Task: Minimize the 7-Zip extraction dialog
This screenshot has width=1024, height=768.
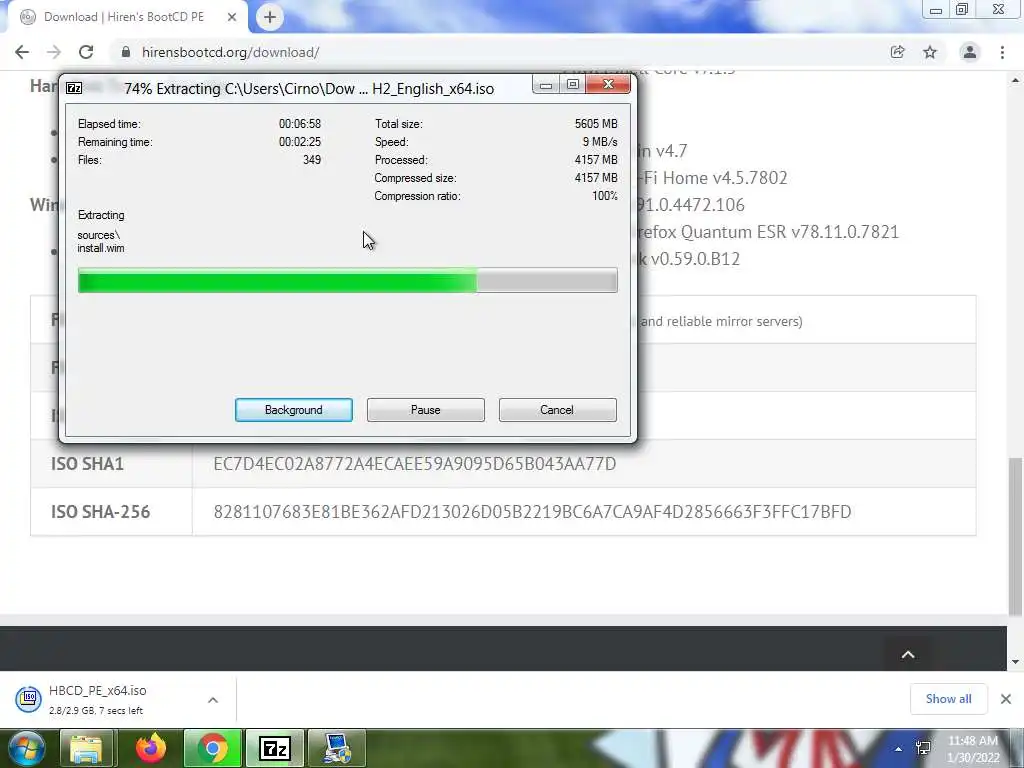Action: [546, 85]
